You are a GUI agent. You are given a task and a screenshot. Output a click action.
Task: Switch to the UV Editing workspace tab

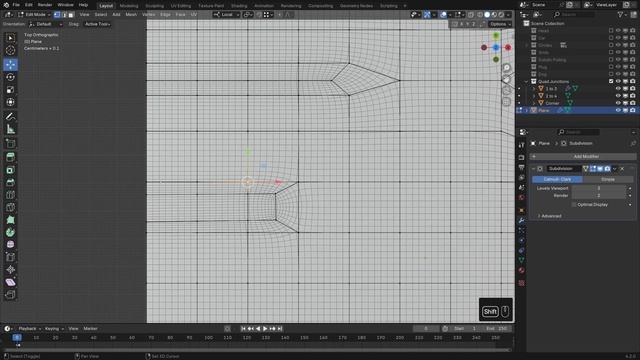coord(181,6)
